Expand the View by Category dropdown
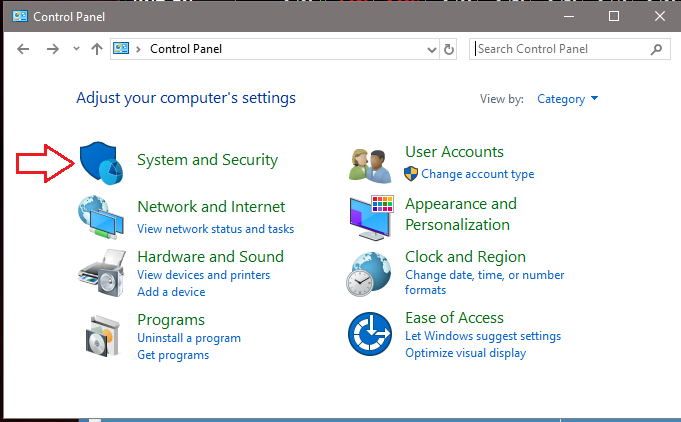The width and height of the screenshot is (681, 422). tap(568, 99)
